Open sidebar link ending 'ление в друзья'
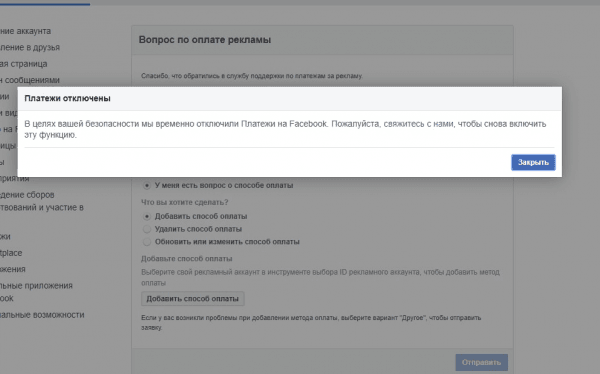600x374 pixels. (30, 47)
